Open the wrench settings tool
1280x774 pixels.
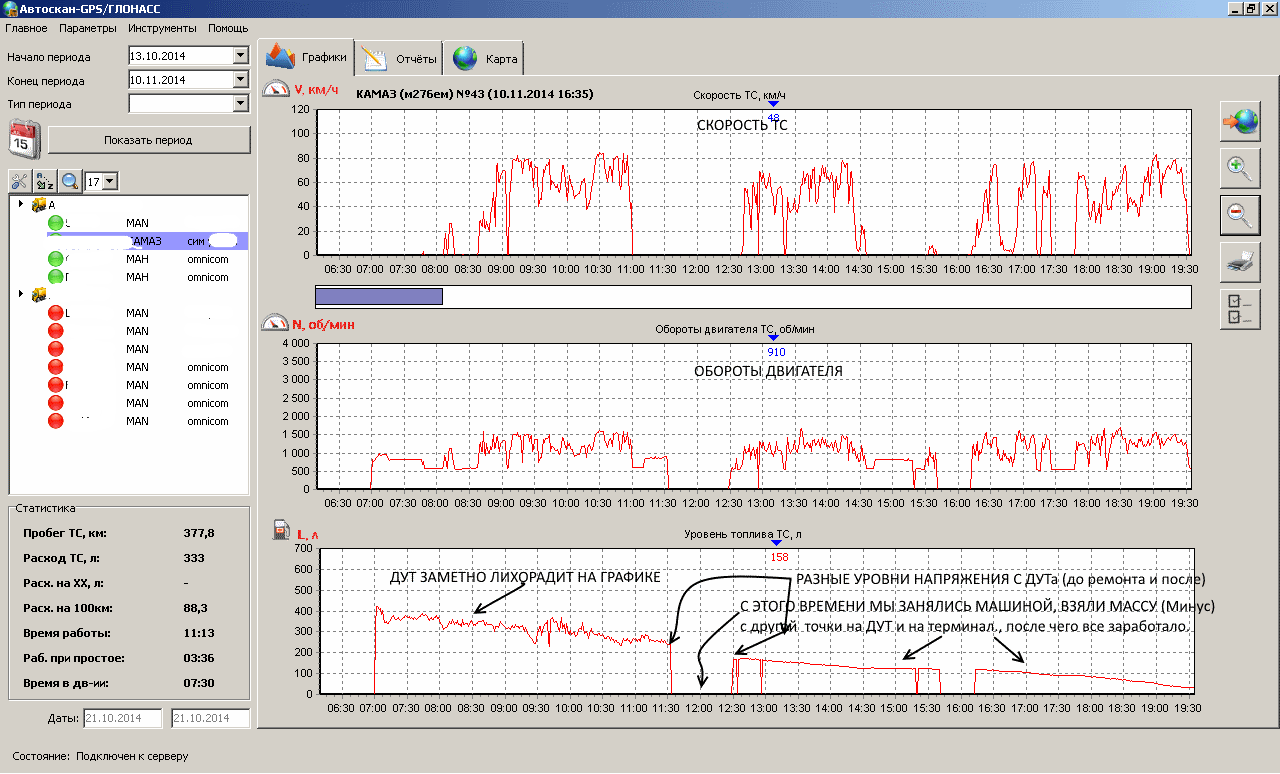pos(20,181)
